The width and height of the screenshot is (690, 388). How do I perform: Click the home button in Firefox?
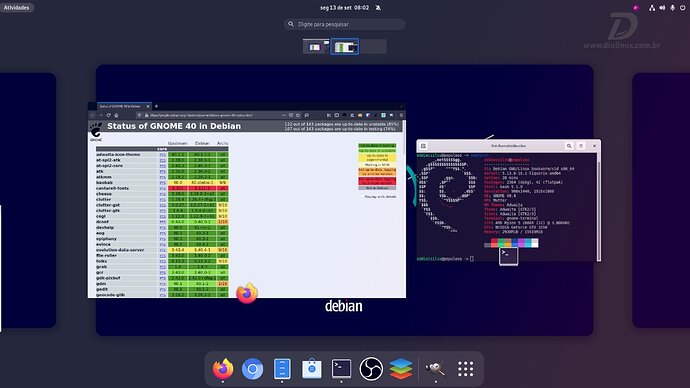(117, 115)
